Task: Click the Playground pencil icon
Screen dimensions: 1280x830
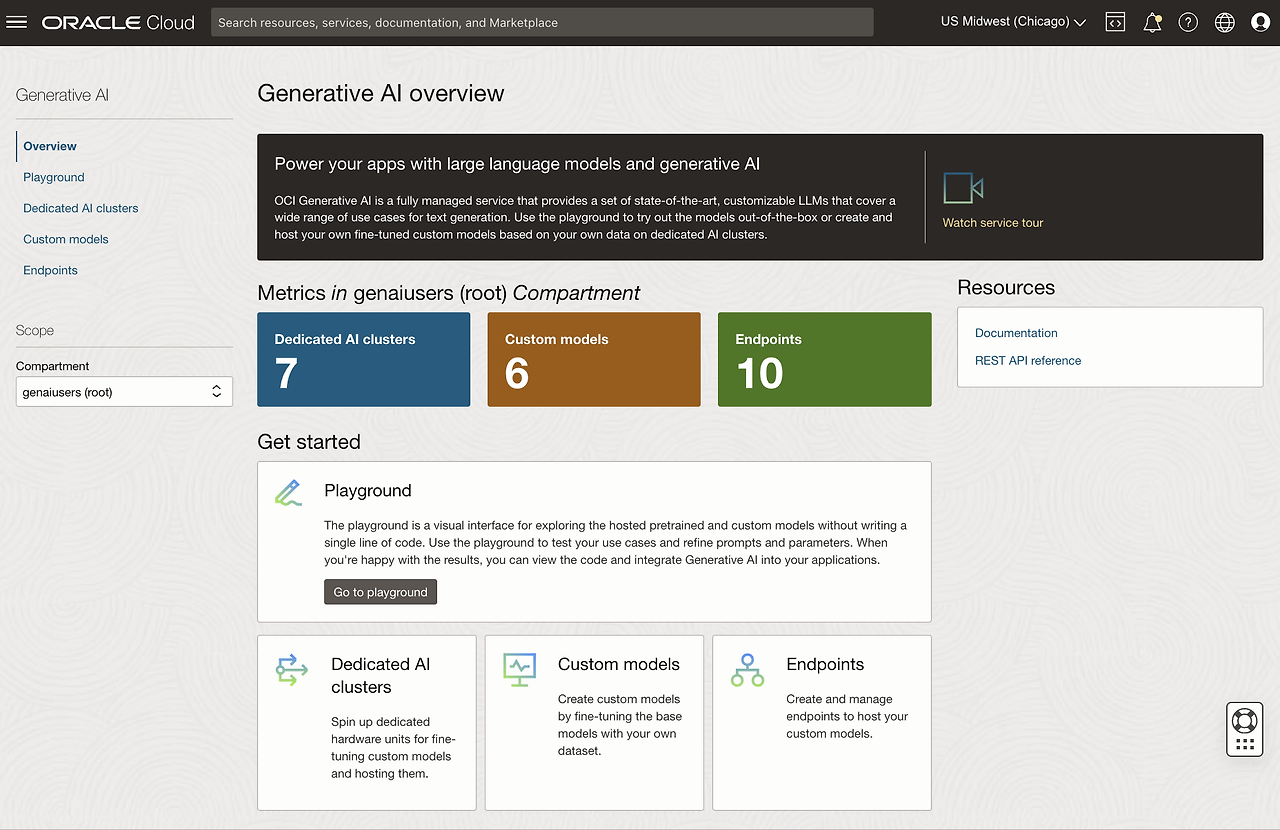Action: (288, 493)
